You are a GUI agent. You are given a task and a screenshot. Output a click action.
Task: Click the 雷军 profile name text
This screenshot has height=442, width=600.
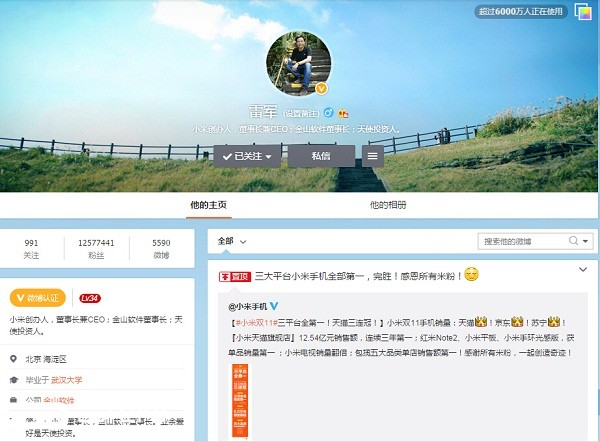coord(263,112)
